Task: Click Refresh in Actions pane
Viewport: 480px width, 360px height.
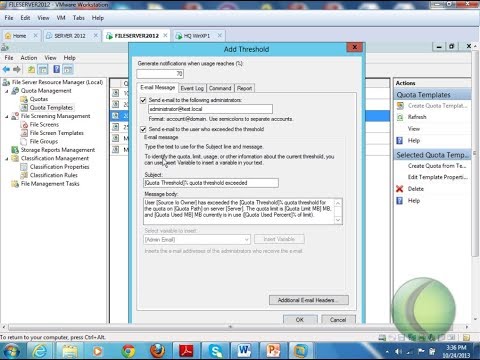Action: point(417,117)
